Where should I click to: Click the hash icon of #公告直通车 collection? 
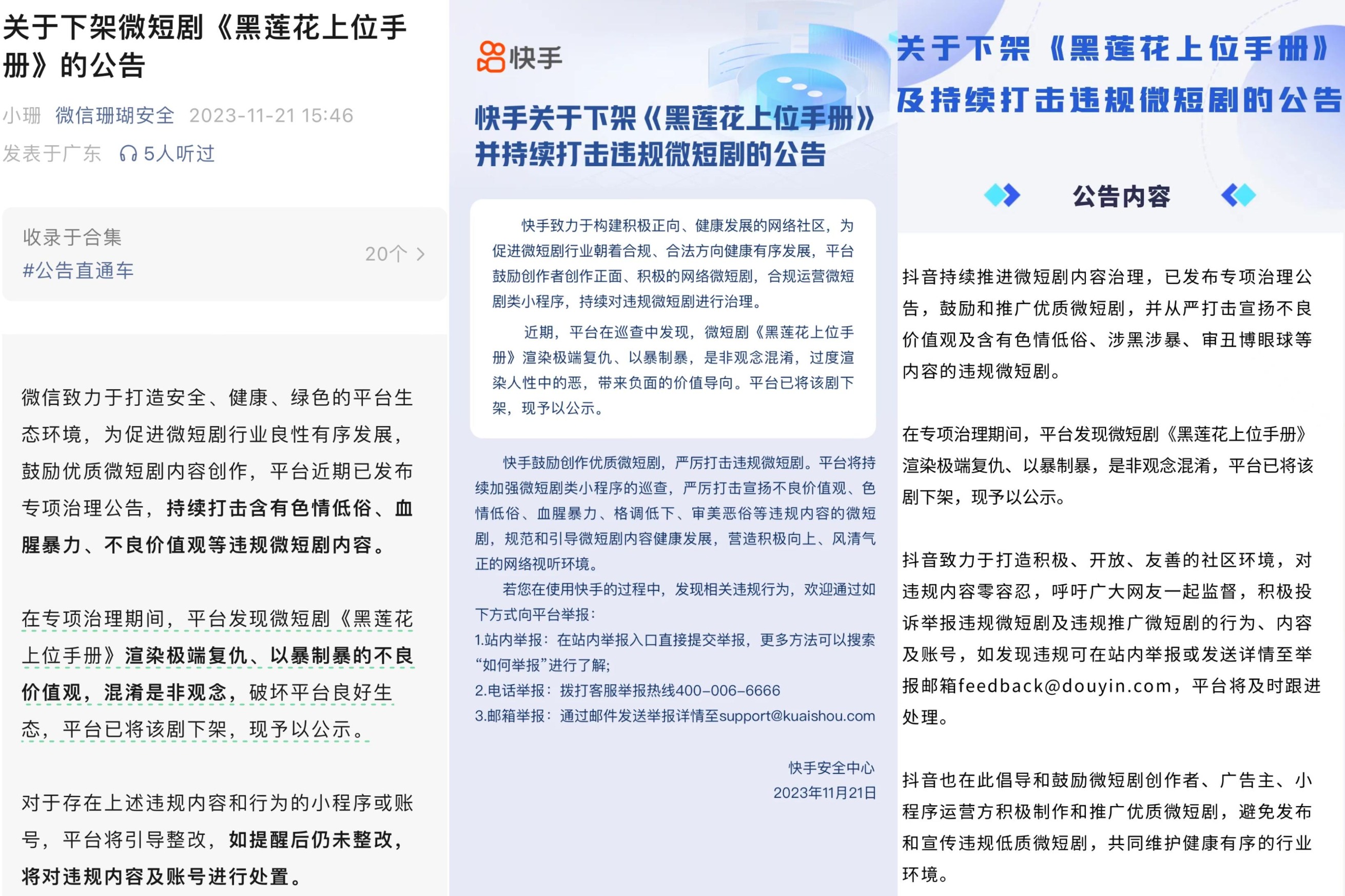coord(29,271)
